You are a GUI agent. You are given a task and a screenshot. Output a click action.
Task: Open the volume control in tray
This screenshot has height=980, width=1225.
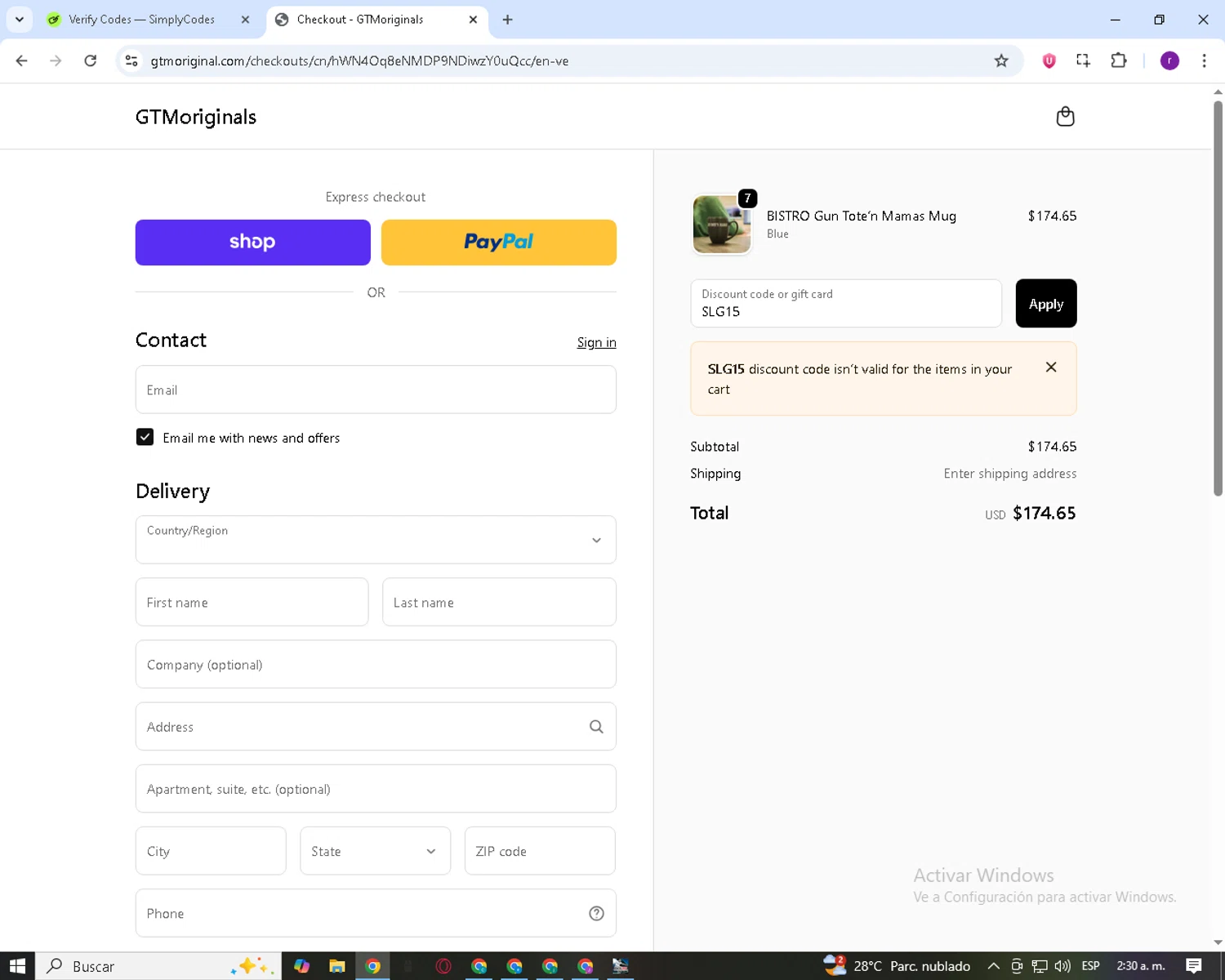tap(1062, 966)
